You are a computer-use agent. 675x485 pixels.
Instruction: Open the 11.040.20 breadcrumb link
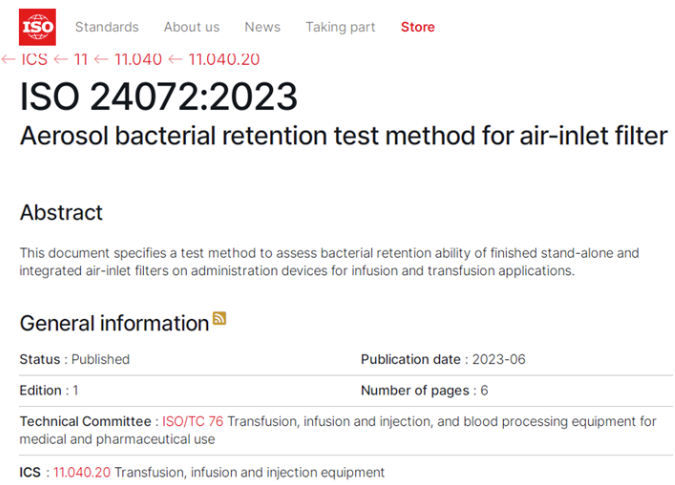[224, 59]
